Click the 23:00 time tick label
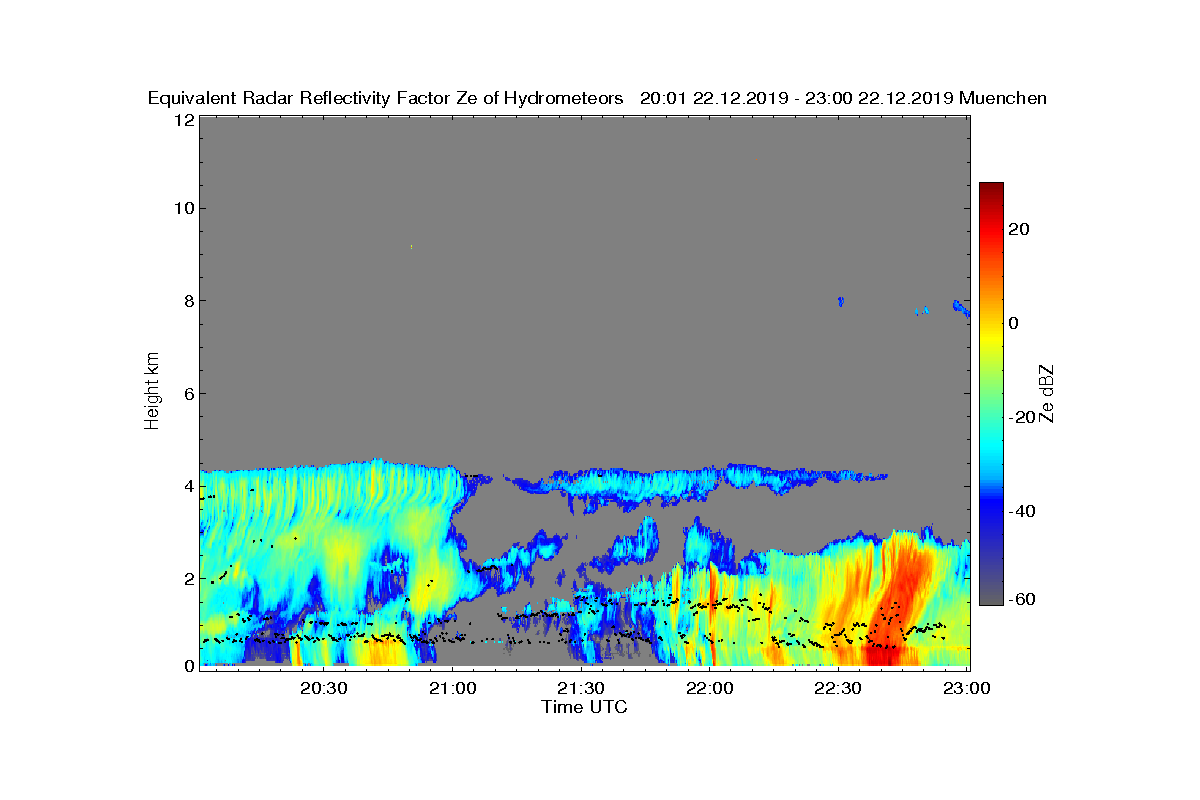Viewport: 1200px width, 800px height. 967,688
